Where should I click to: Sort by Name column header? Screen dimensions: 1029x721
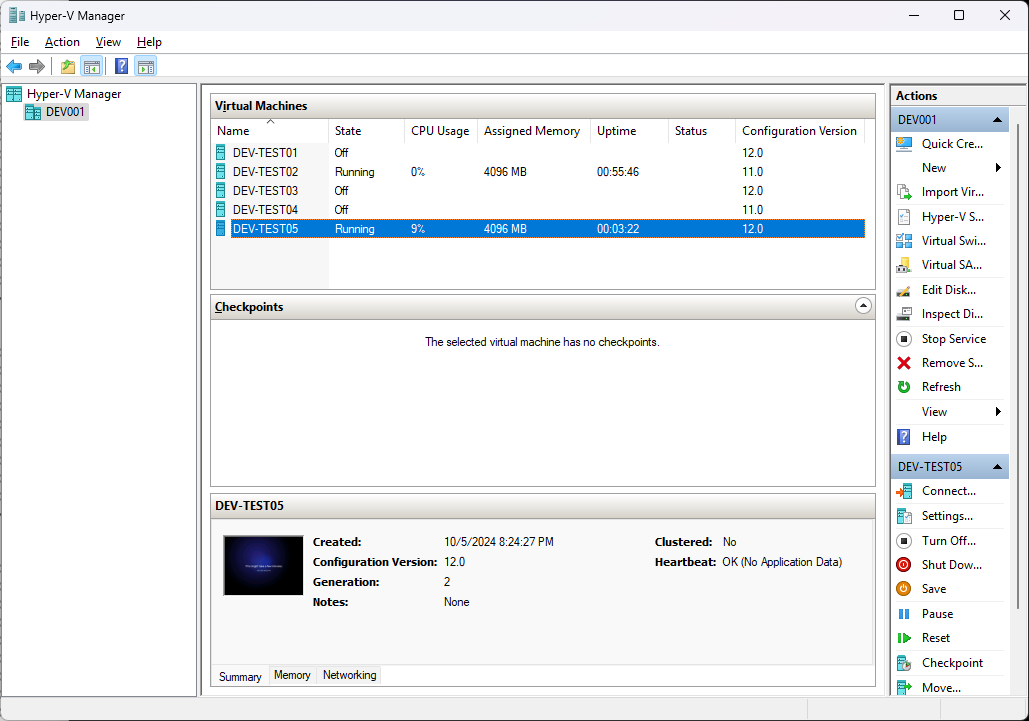click(270, 131)
